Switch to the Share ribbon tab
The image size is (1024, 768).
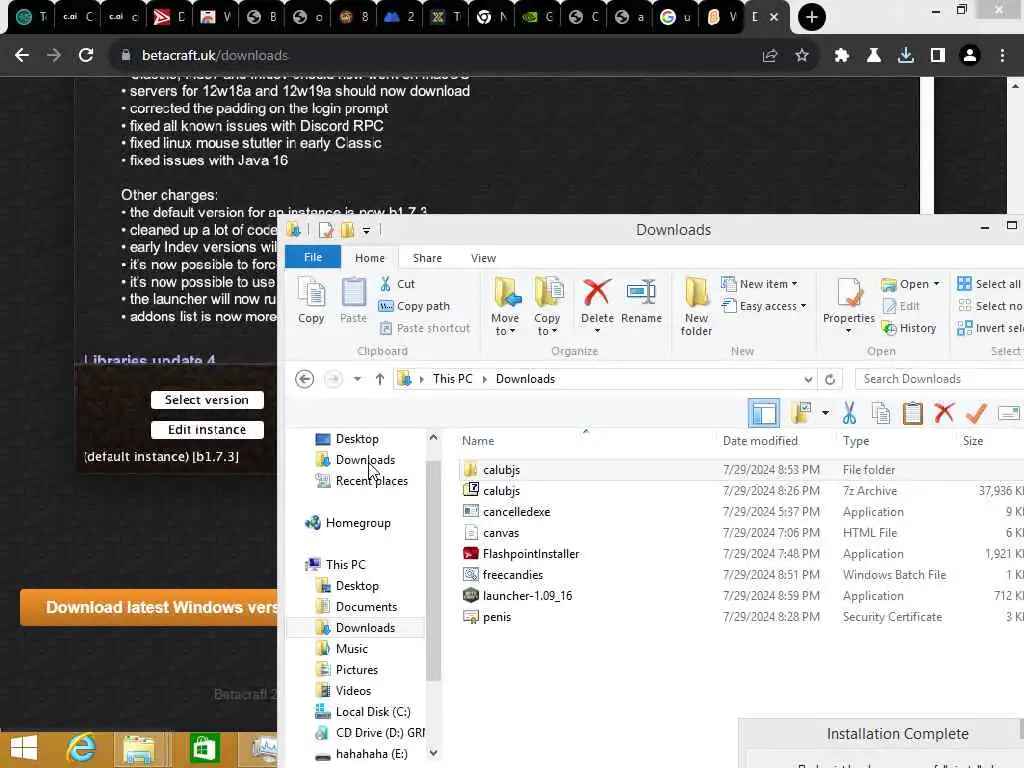pos(427,258)
